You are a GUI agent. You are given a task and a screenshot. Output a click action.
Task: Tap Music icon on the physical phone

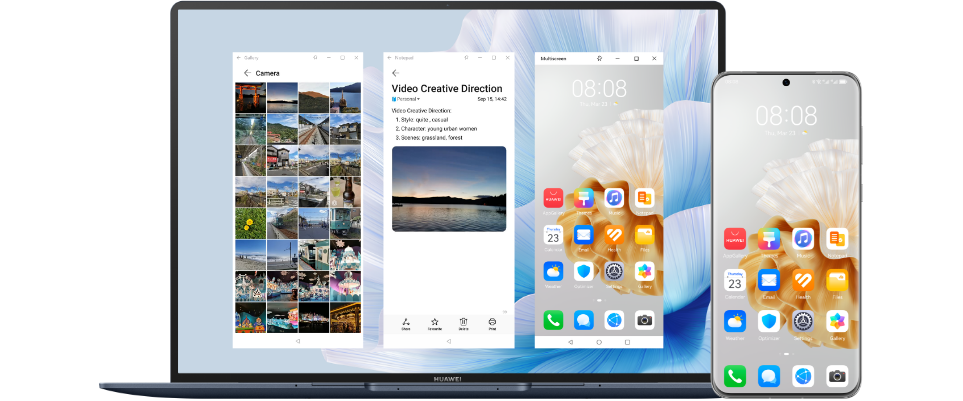(x=803, y=239)
